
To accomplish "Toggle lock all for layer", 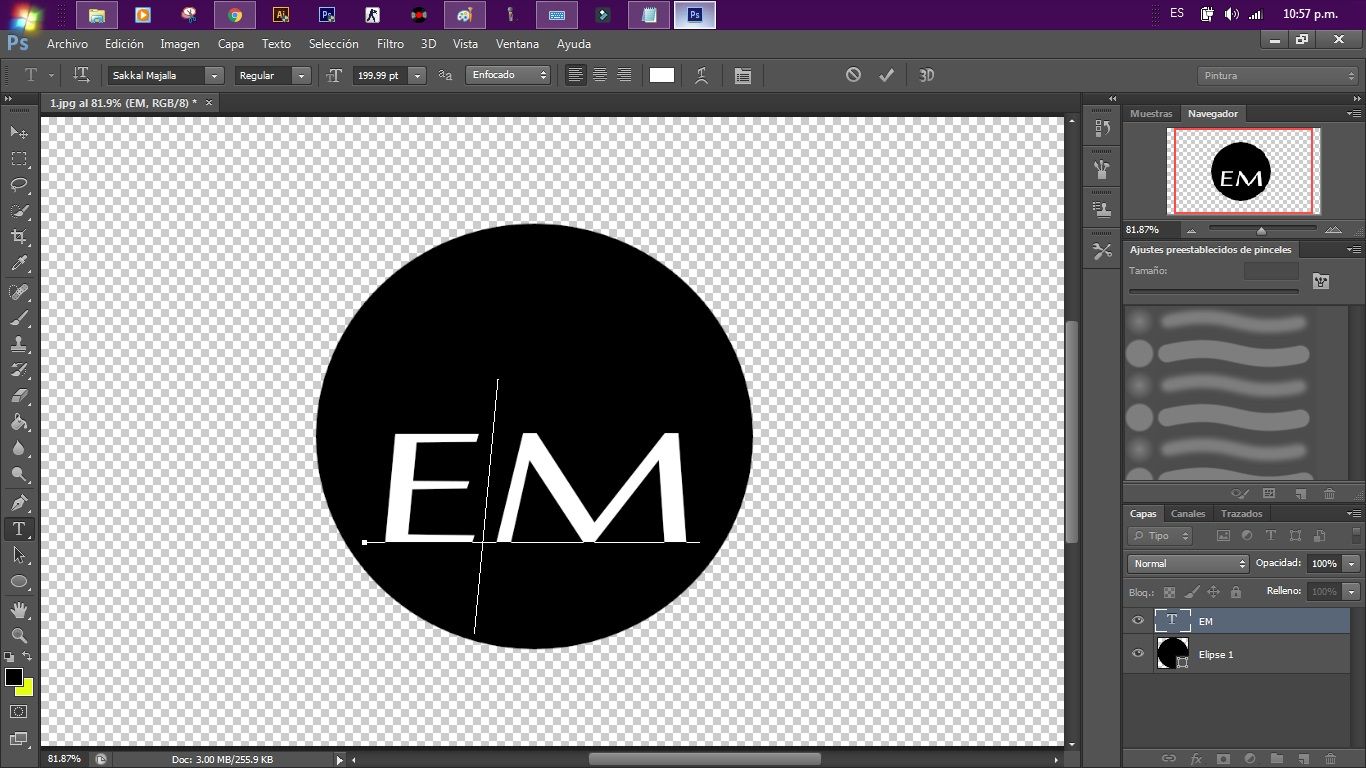I will (1235, 592).
